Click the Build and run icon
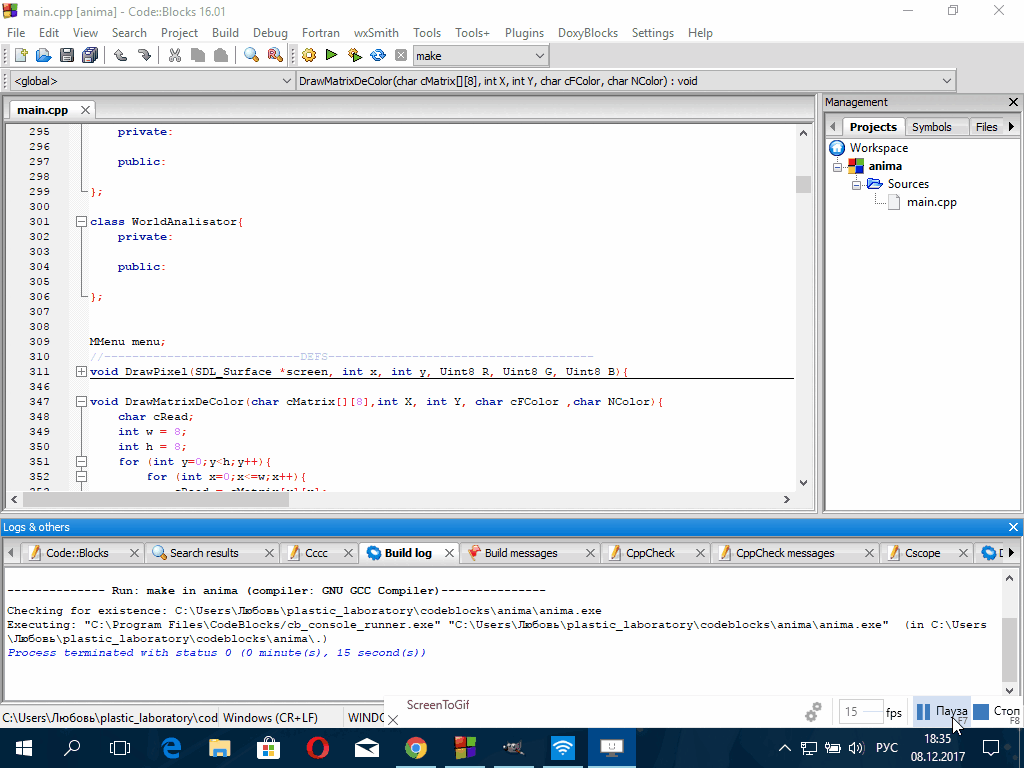Screen dimensions: 1024x768 coord(355,56)
